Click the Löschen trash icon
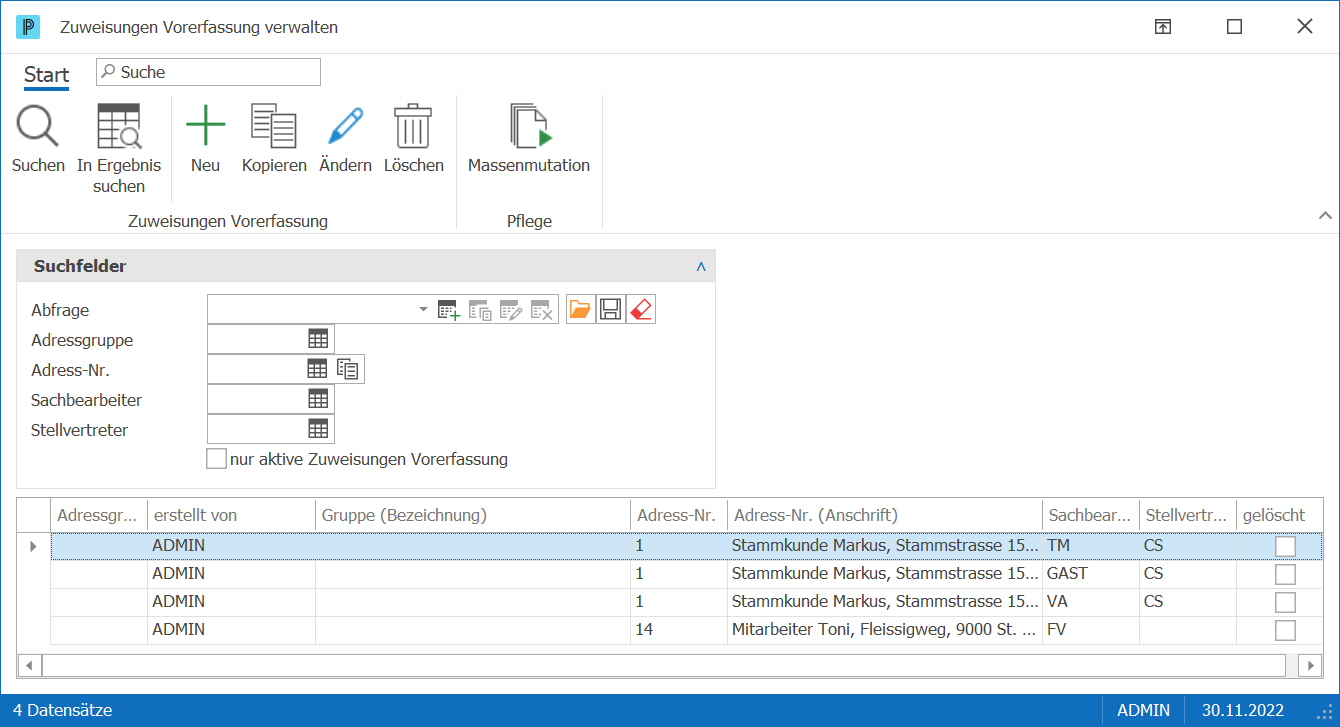Viewport: 1340px width, 727px height. (413, 127)
